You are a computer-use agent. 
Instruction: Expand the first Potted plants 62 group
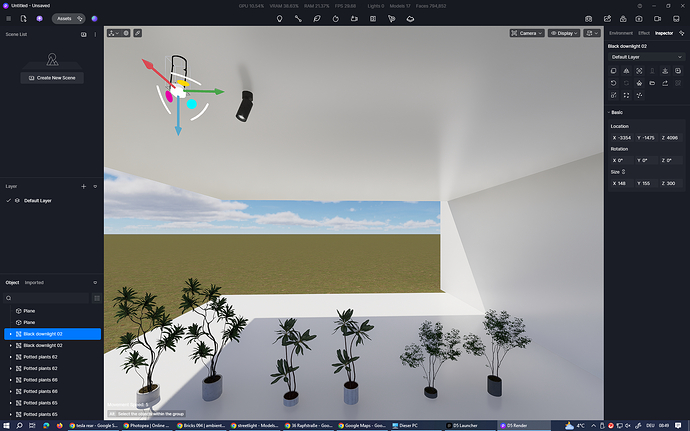pos(10,357)
